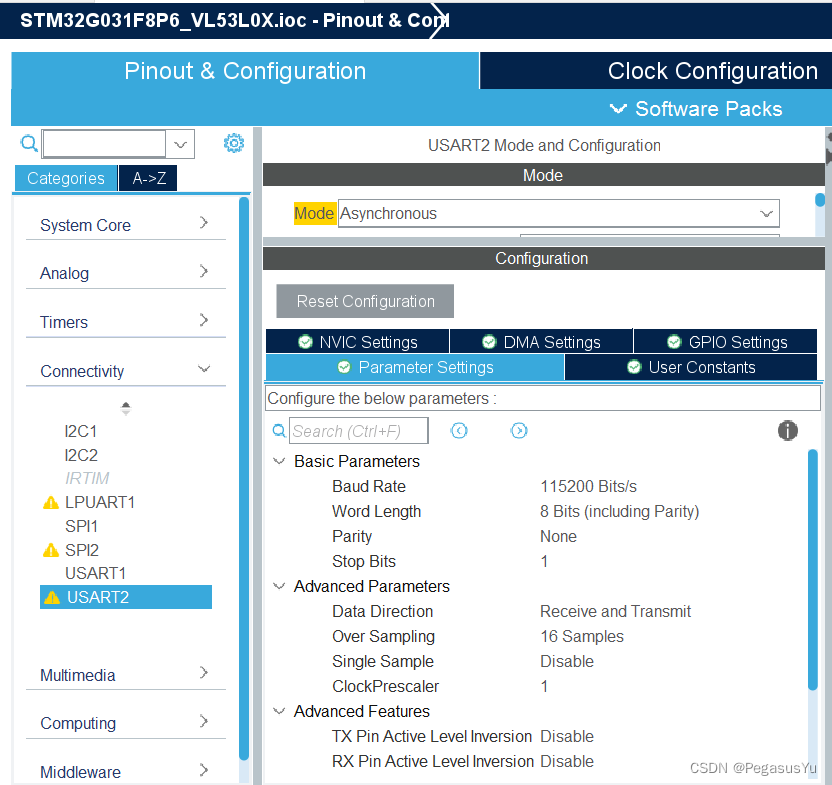This screenshot has width=832, height=785.
Task: Click TX Pin Active Level Inversion value
Action: pos(567,736)
